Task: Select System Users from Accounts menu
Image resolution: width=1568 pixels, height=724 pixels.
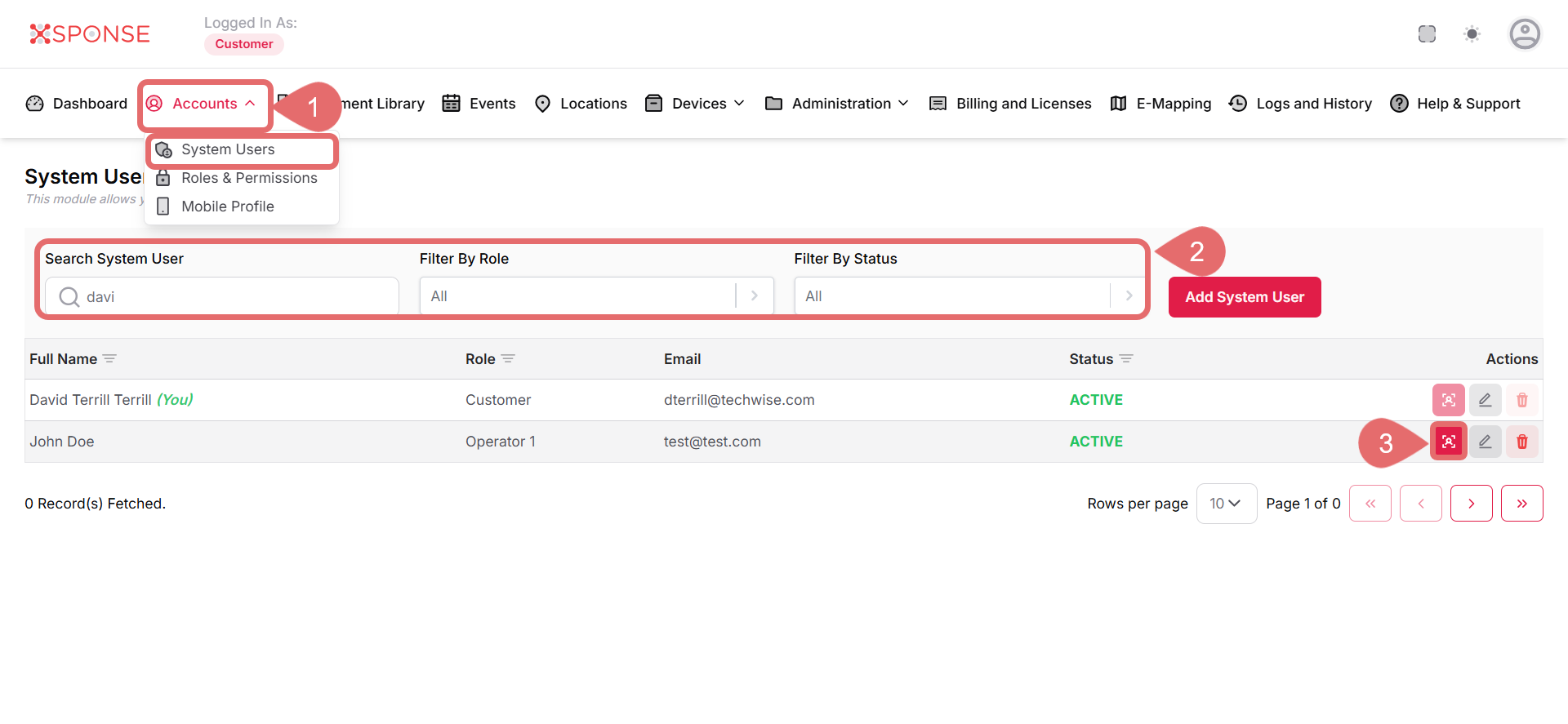Action: 228,149
